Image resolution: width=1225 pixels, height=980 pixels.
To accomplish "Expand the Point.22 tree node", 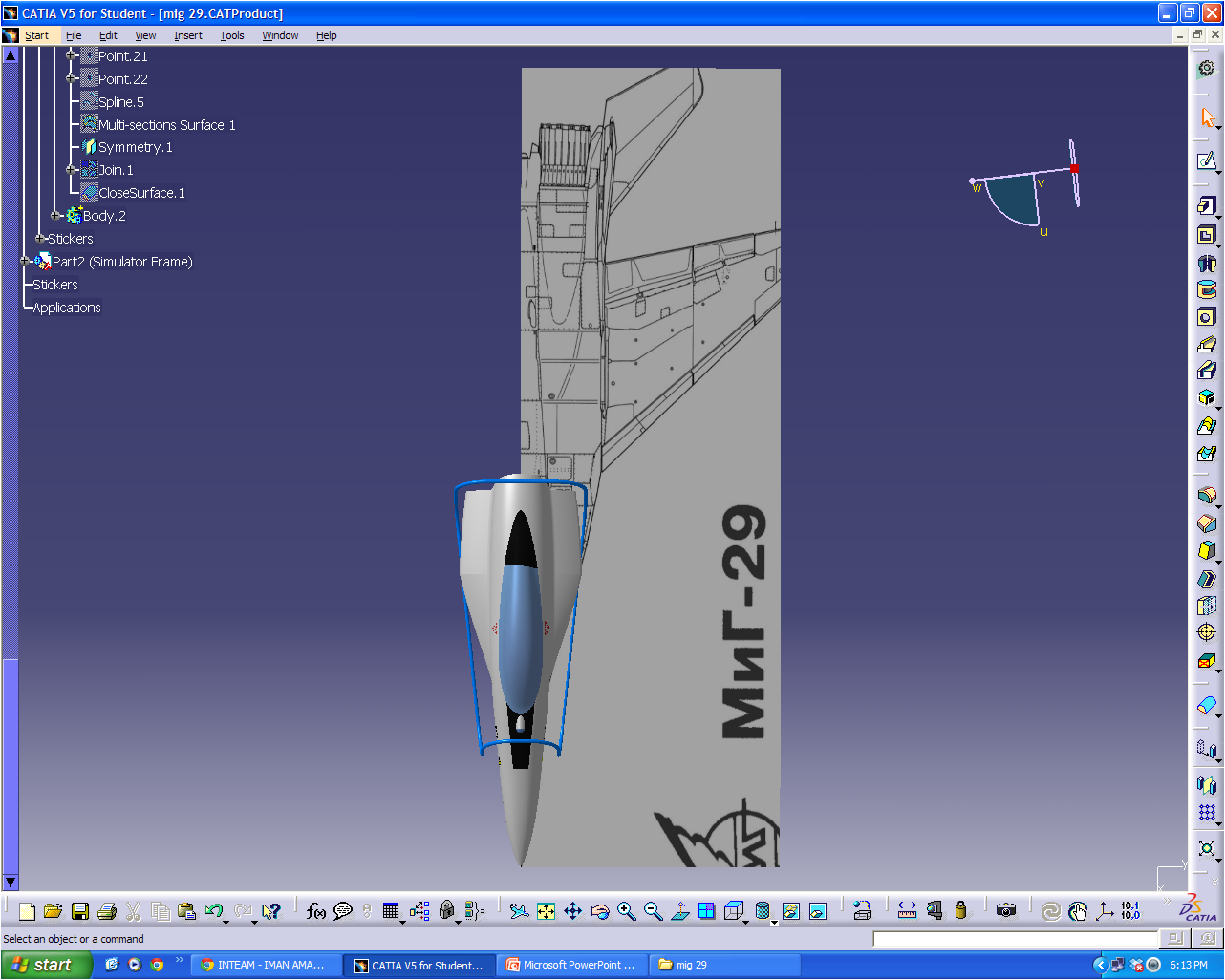I will tap(72, 78).
